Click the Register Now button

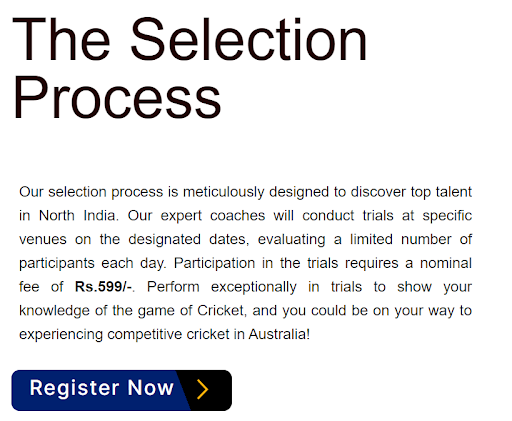click(122, 390)
